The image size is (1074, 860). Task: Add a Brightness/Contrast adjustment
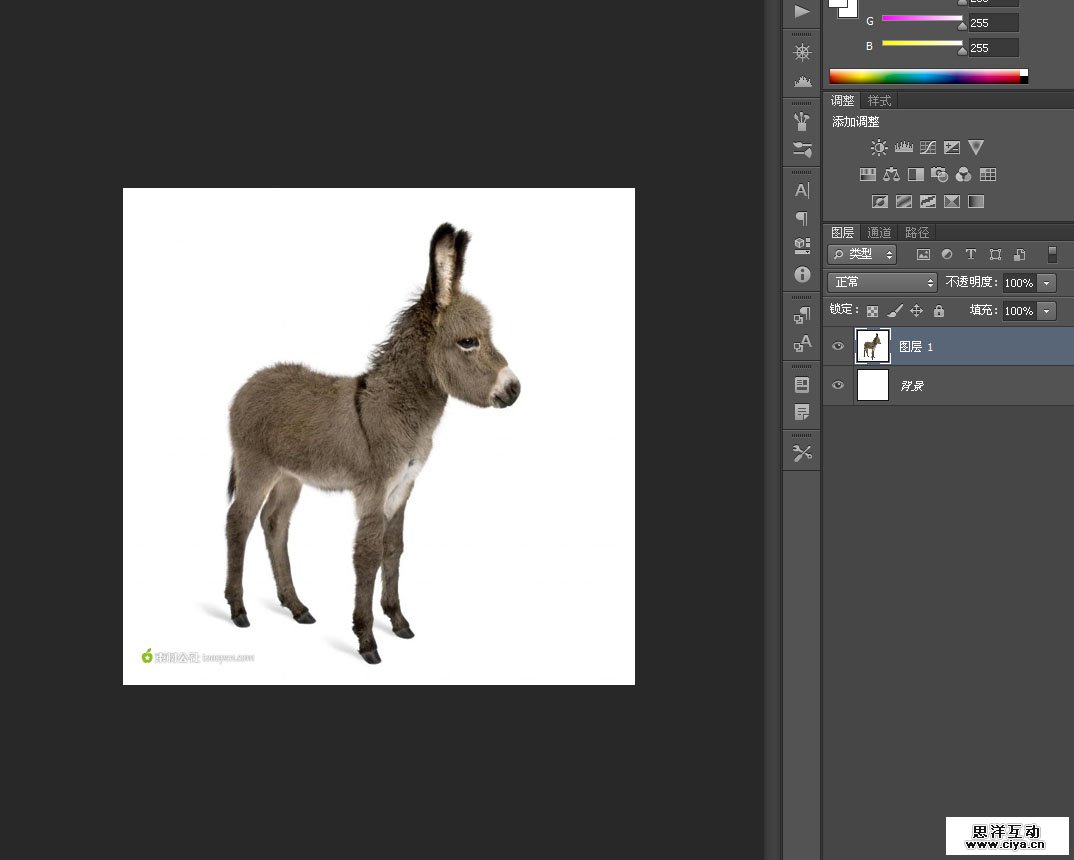[879, 148]
